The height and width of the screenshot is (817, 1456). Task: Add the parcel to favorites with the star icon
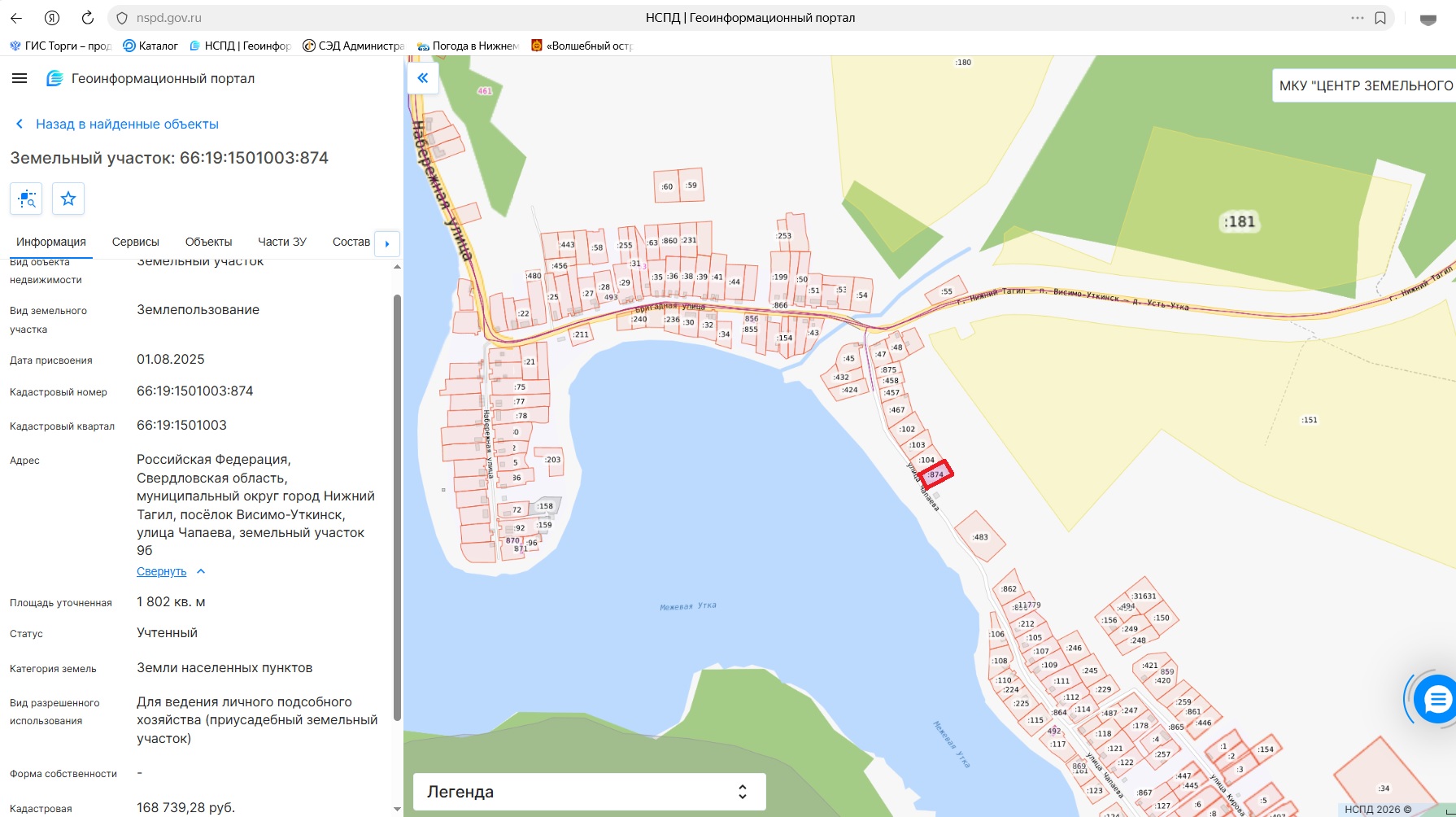point(68,199)
